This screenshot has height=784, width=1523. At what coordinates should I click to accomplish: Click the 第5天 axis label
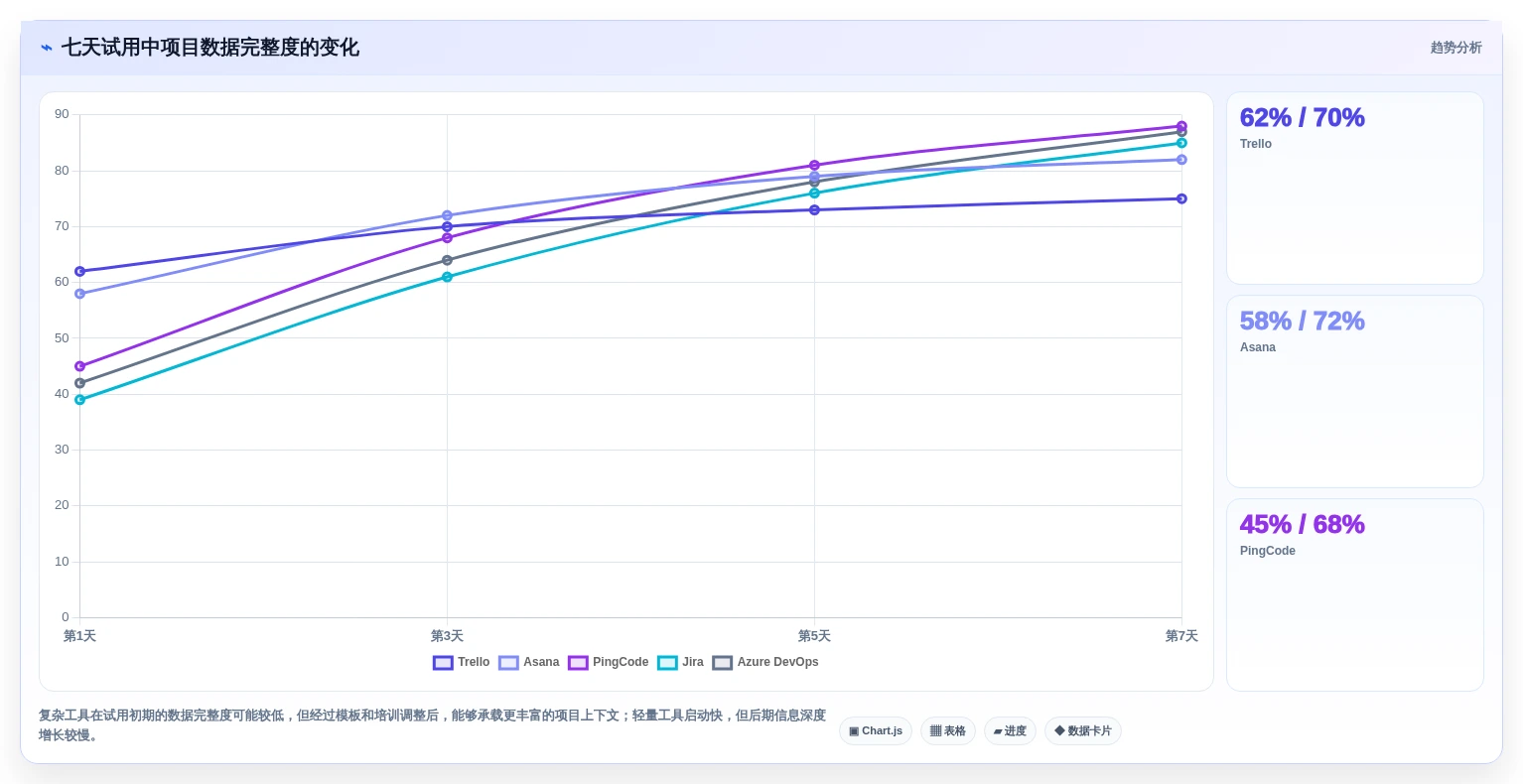pyautogui.click(x=814, y=636)
